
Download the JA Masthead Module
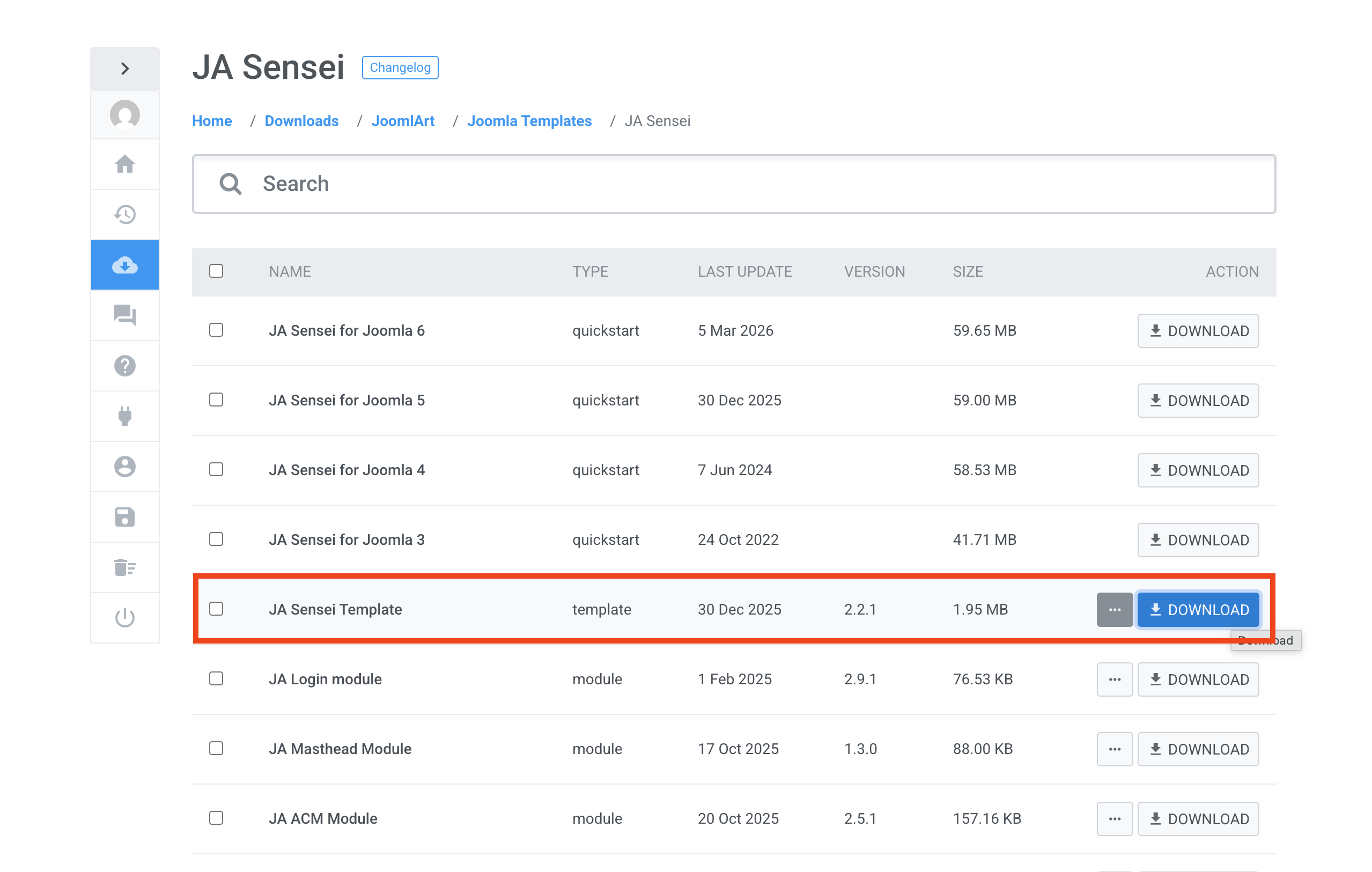(x=1198, y=749)
